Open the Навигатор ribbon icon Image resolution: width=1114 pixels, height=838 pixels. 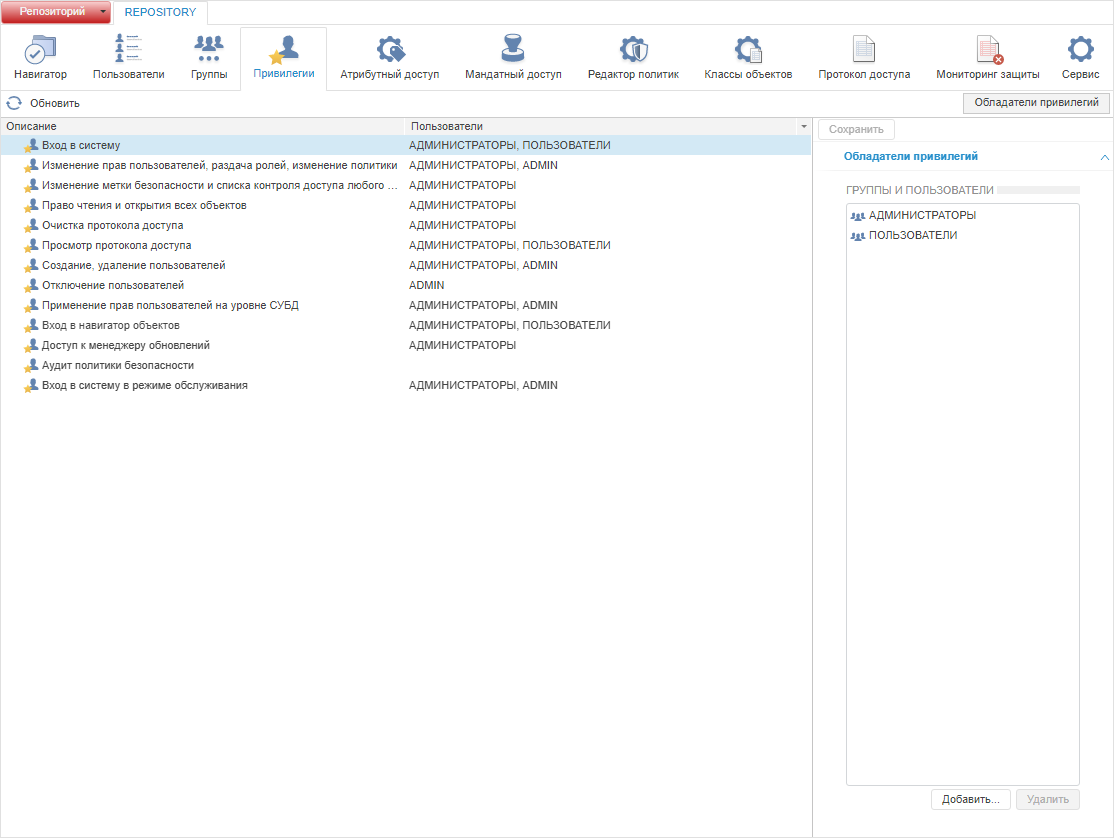40,49
